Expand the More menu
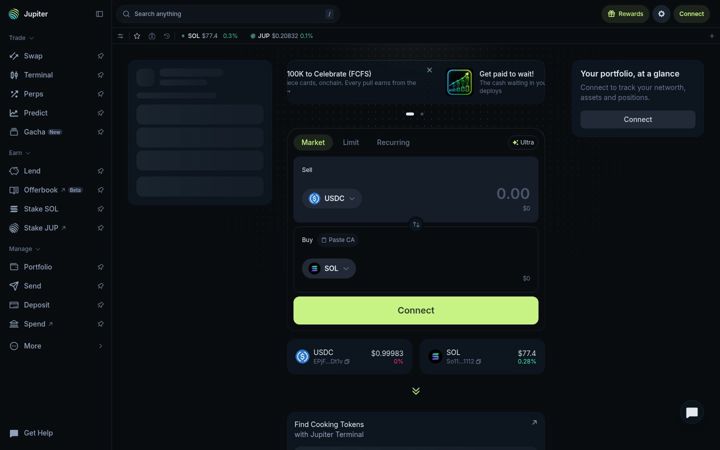Screen dimensions: 720x450 pos(56,346)
